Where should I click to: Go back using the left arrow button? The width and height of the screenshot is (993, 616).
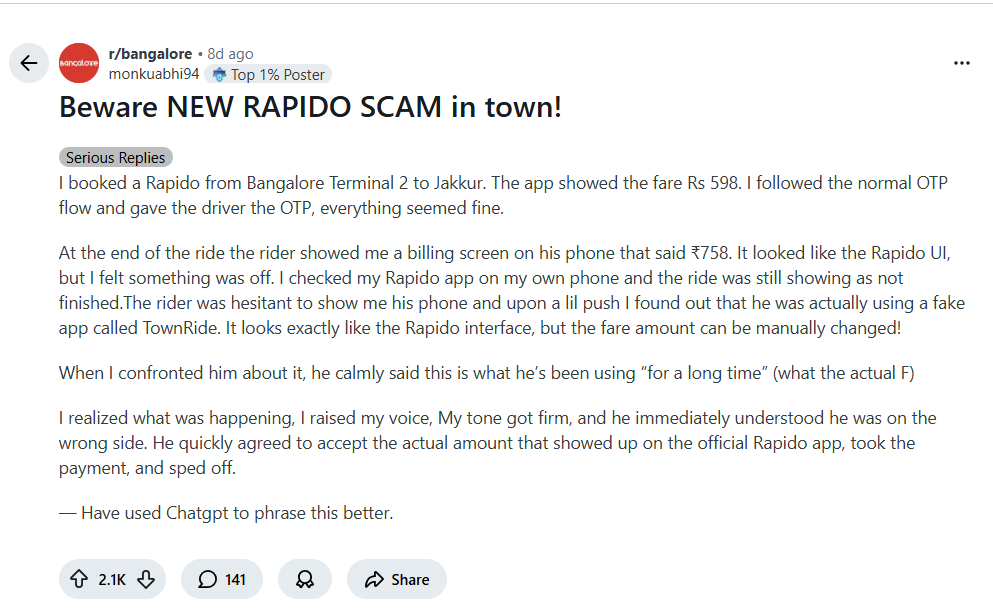28,64
